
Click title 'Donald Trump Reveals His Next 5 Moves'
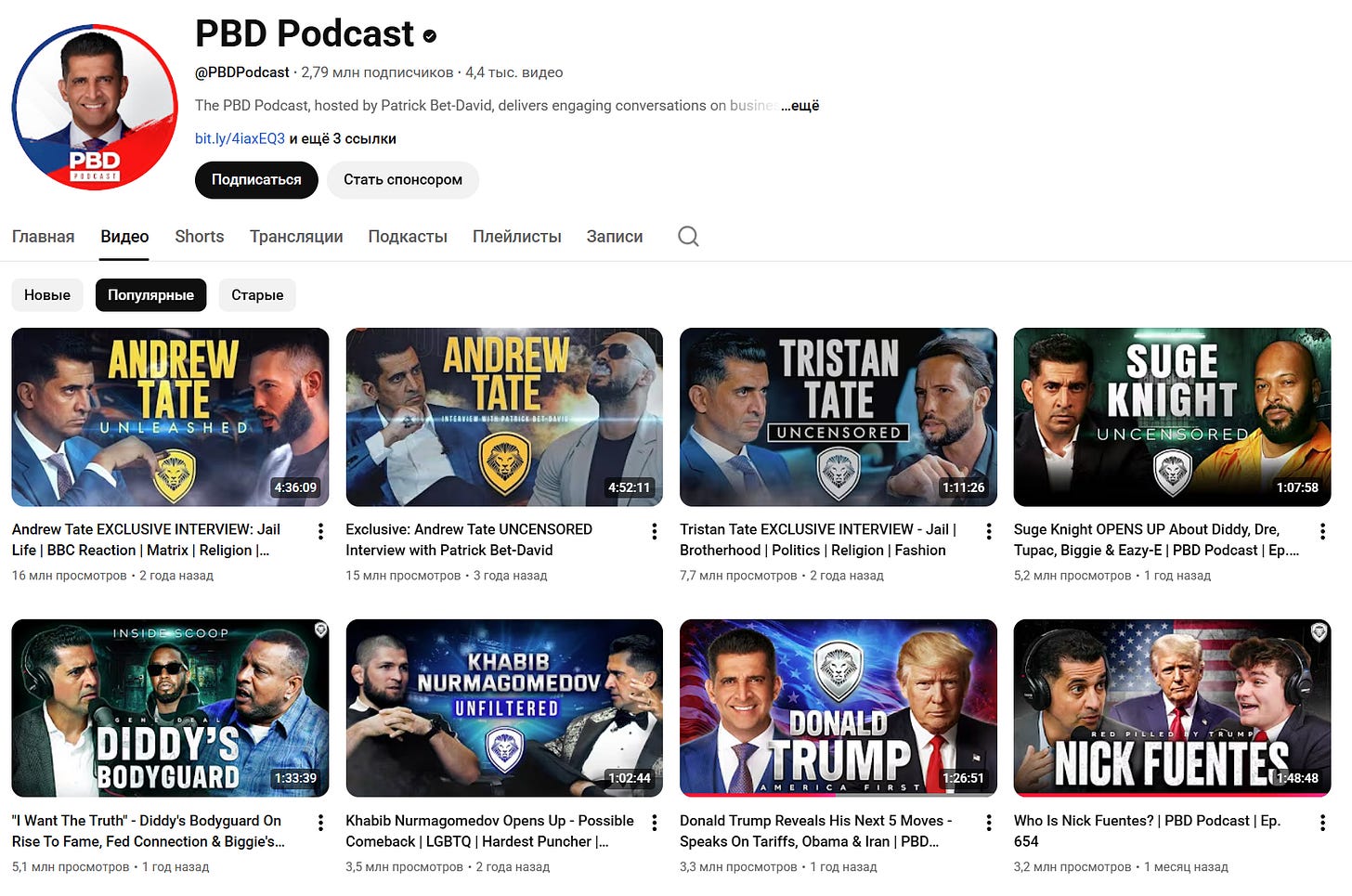click(x=815, y=831)
